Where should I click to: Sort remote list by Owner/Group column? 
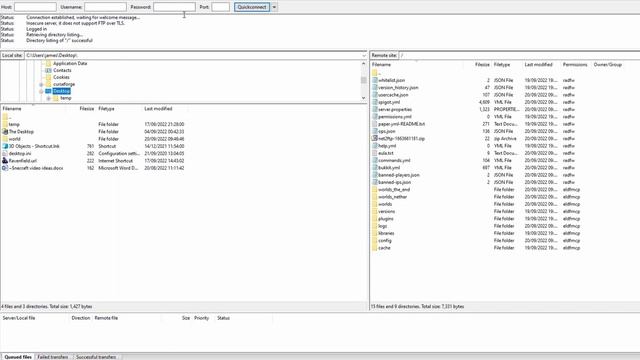click(608, 65)
